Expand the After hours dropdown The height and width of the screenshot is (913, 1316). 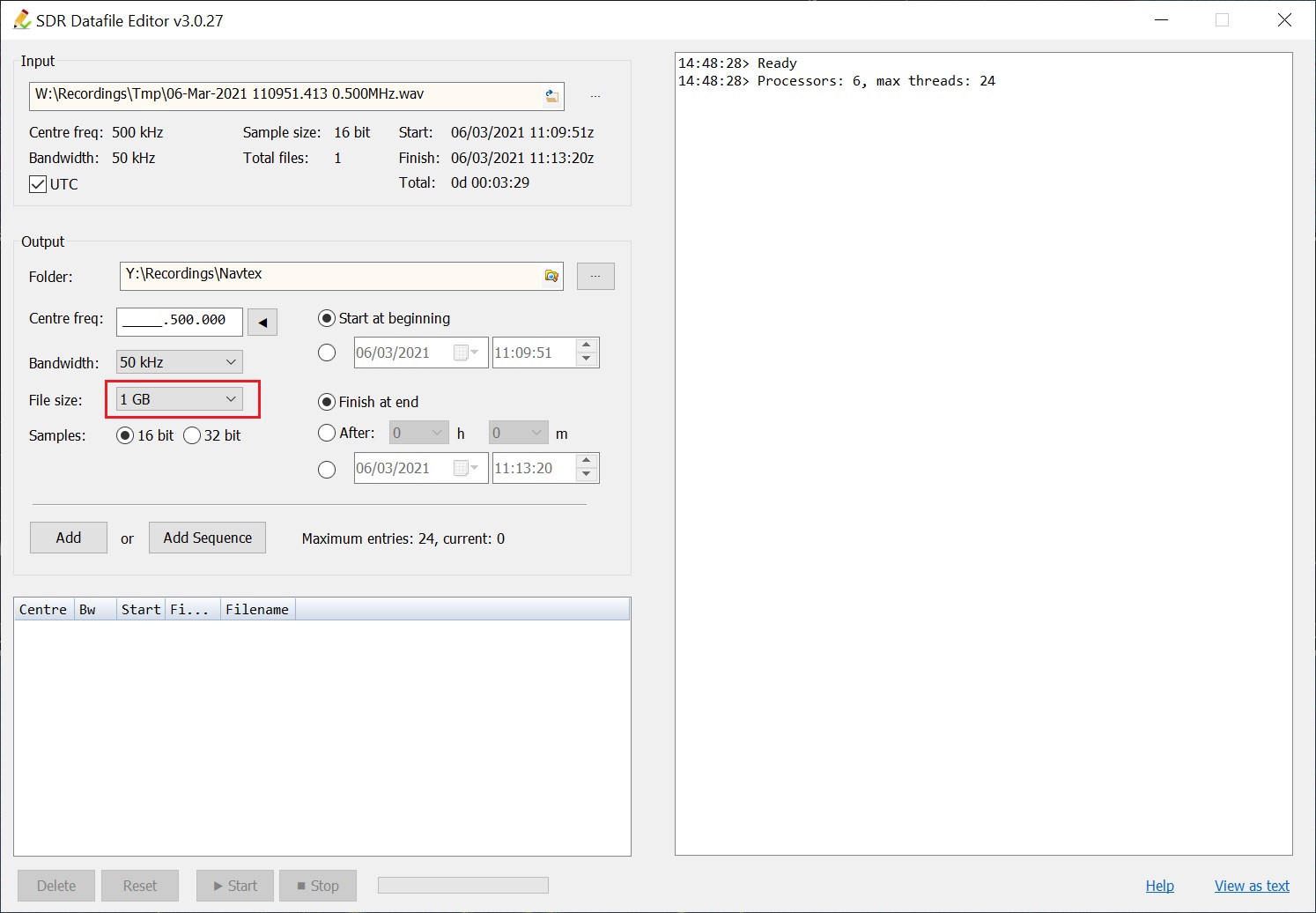coord(419,433)
